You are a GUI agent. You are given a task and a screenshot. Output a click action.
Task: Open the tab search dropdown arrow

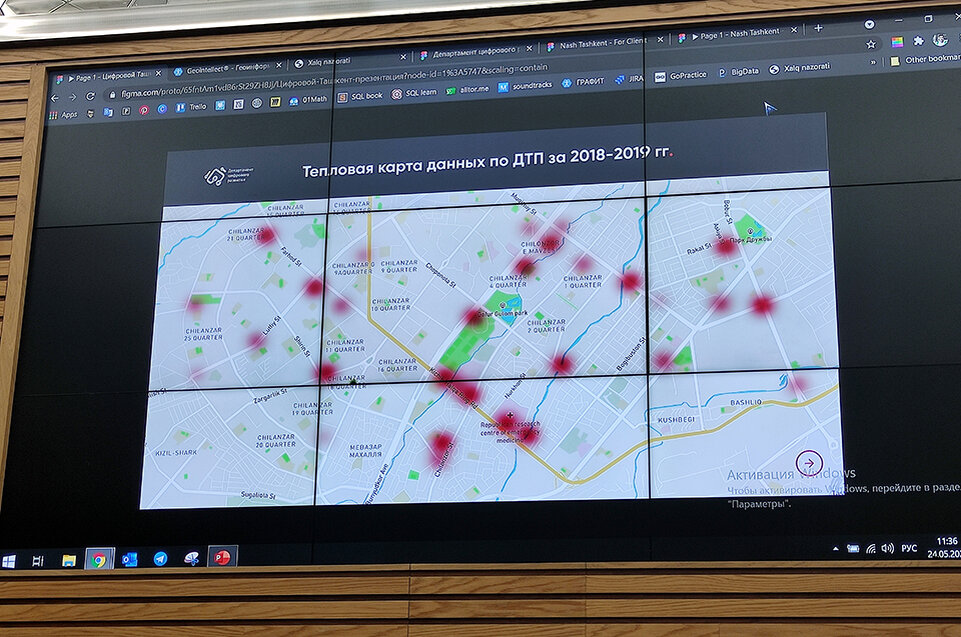coord(869,25)
